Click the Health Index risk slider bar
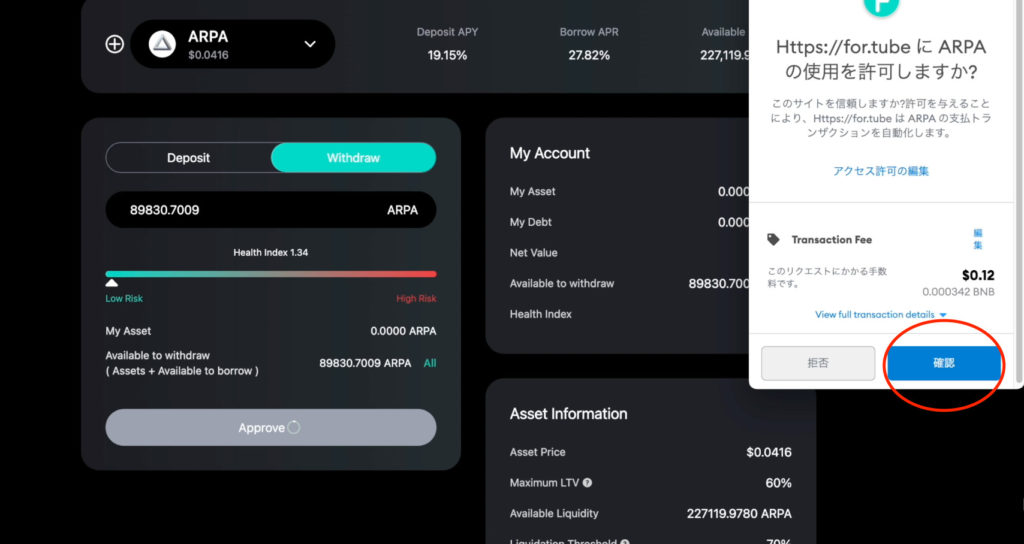1024x544 pixels. point(270,274)
